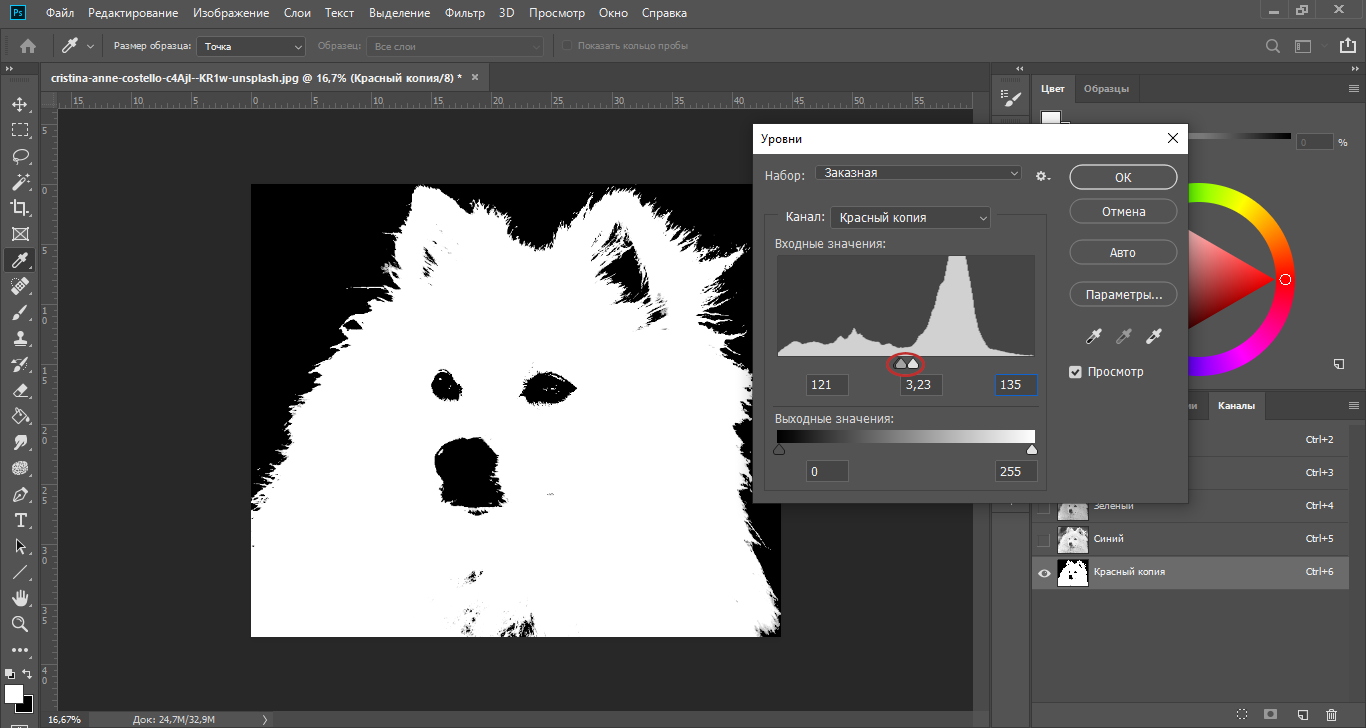The height and width of the screenshot is (728, 1366).
Task: Open the Канал channel dropdown
Action: click(910, 217)
